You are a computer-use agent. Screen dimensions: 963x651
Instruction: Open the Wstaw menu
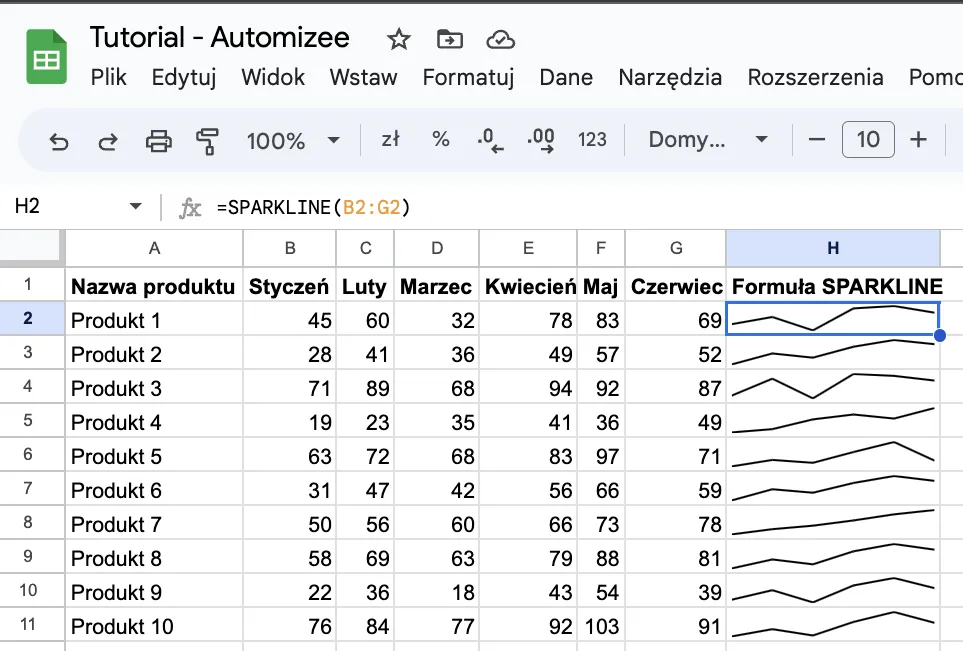363,77
